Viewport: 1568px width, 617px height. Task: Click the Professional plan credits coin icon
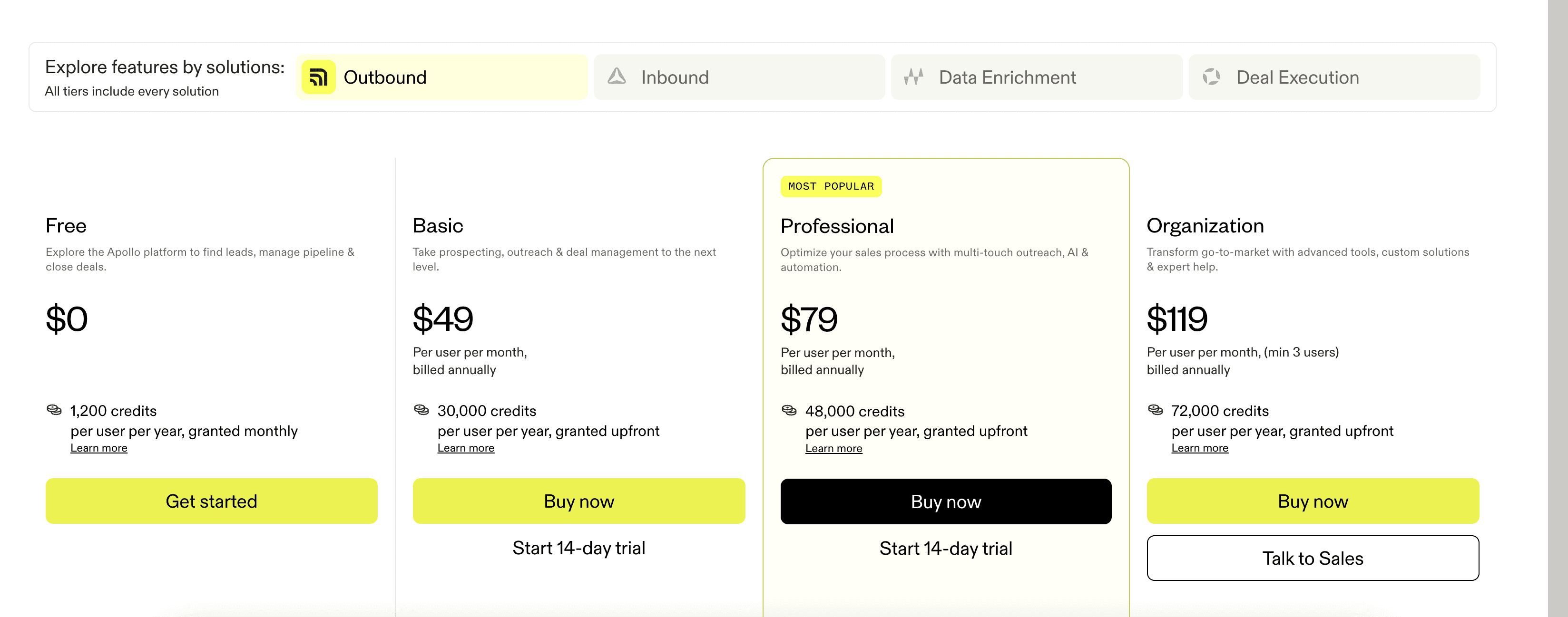(x=789, y=411)
